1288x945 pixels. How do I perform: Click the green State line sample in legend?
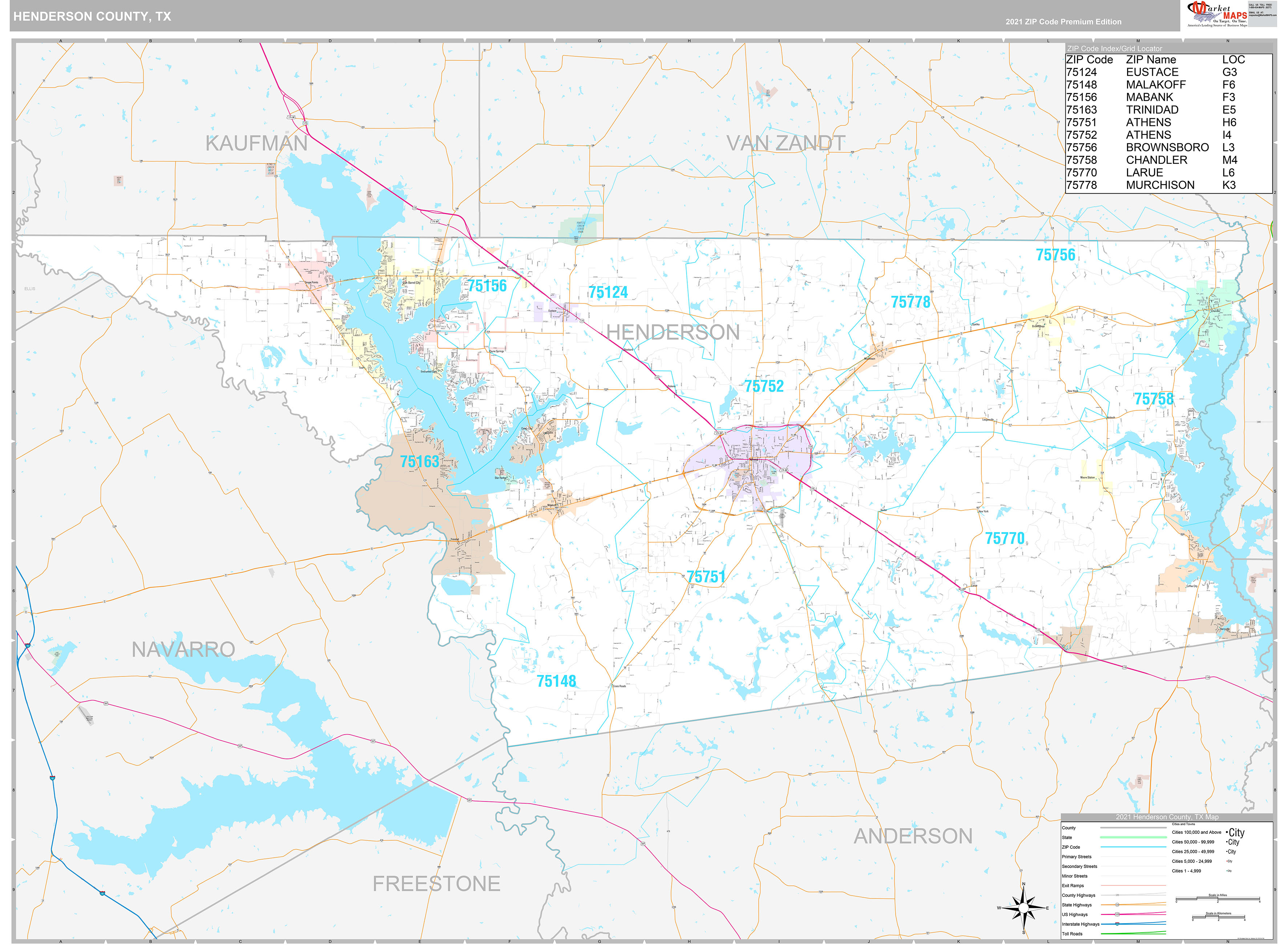click(x=1133, y=837)
